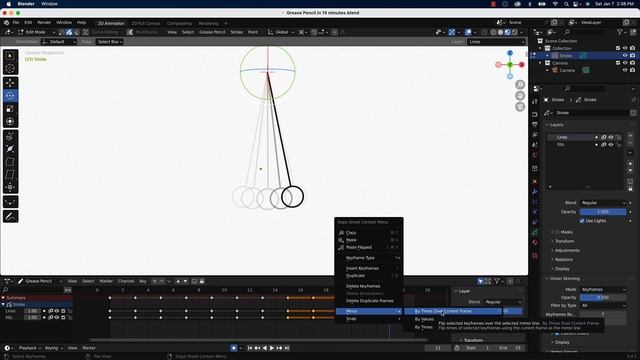Switch to 2D Animation workspace tab

click(111, 23)
